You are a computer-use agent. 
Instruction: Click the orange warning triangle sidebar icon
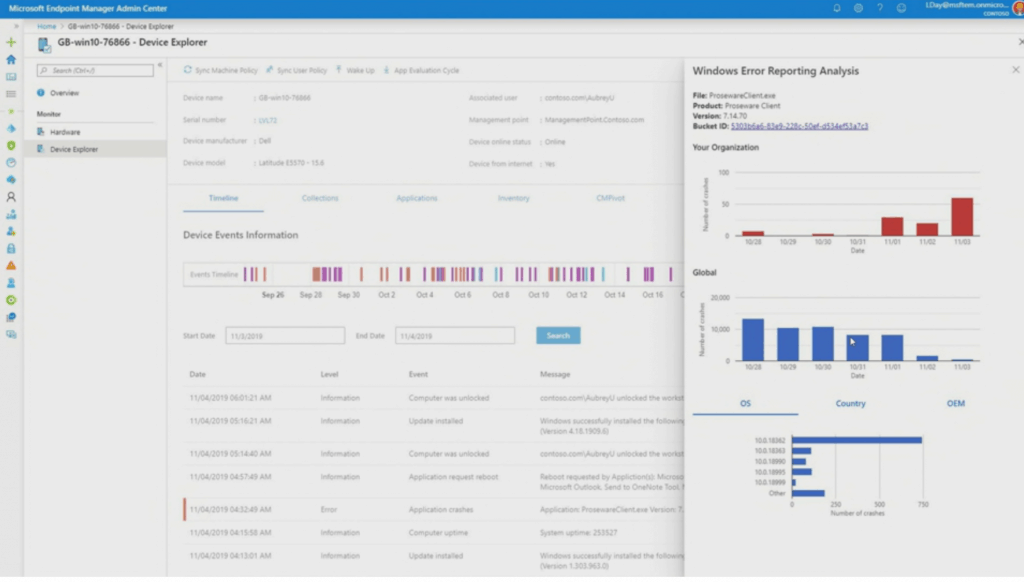tap(11, 266)
